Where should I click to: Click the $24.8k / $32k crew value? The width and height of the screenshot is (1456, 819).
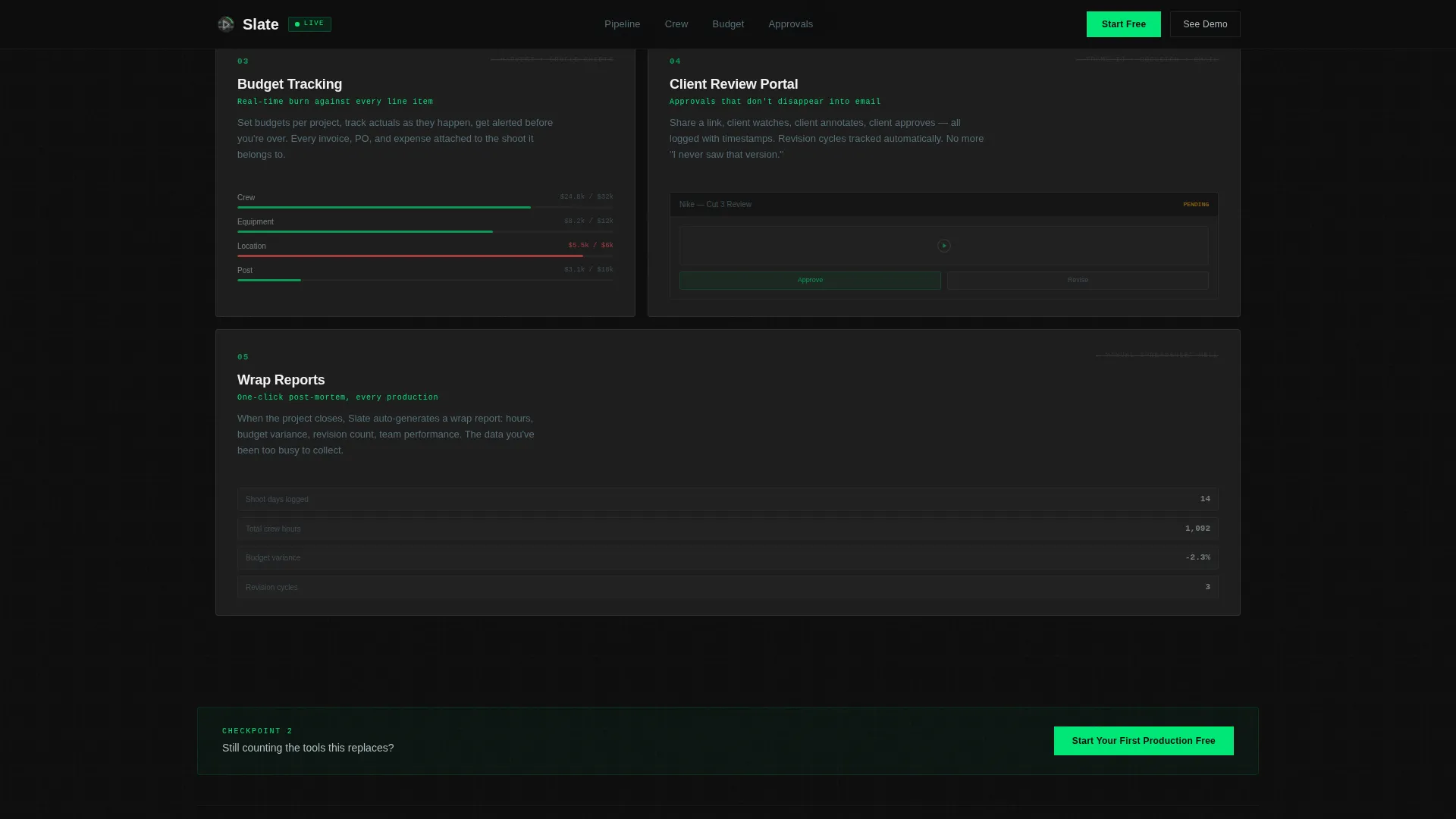(586, 197)
